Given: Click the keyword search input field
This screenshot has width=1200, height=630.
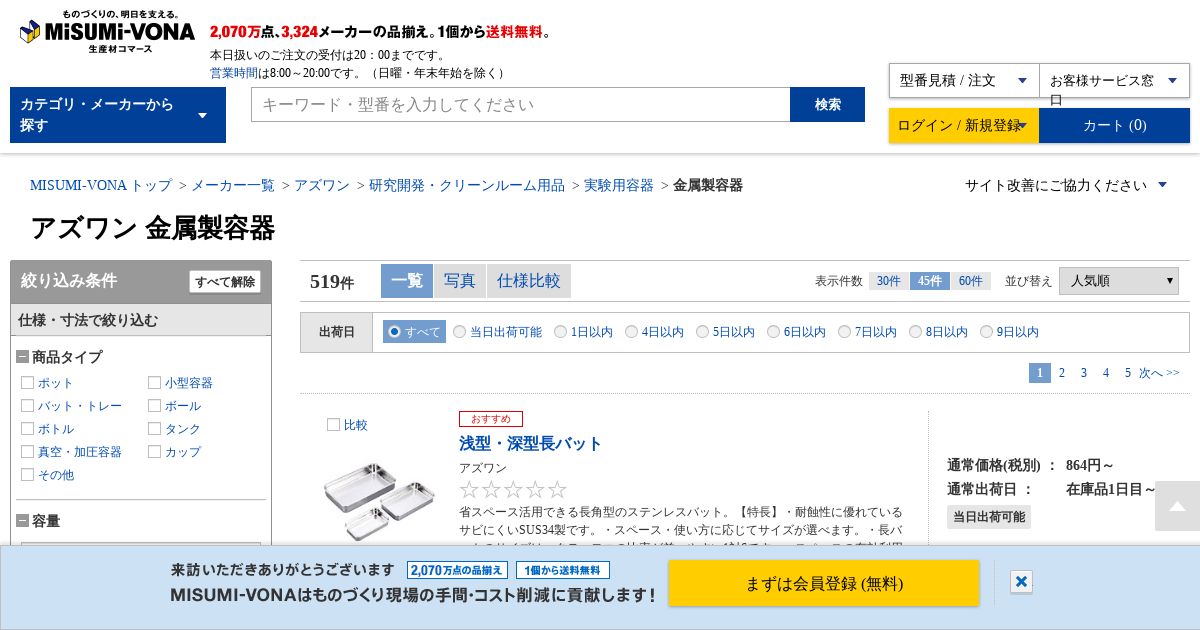Looking at the screenshot, I should tap(521, 105).
